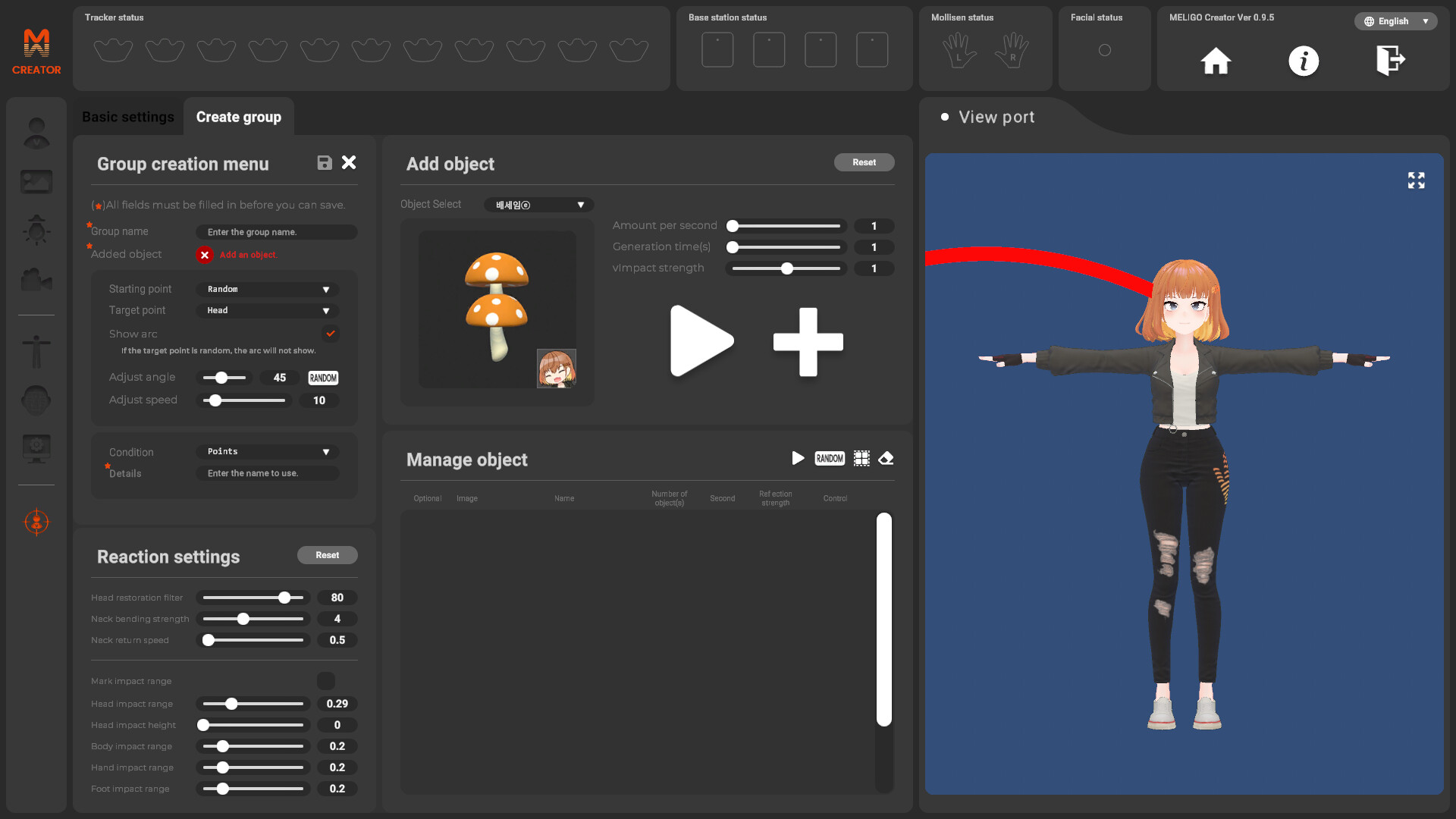Open the background image sidebar icon
1456x819 pixels.
point(36,181)
